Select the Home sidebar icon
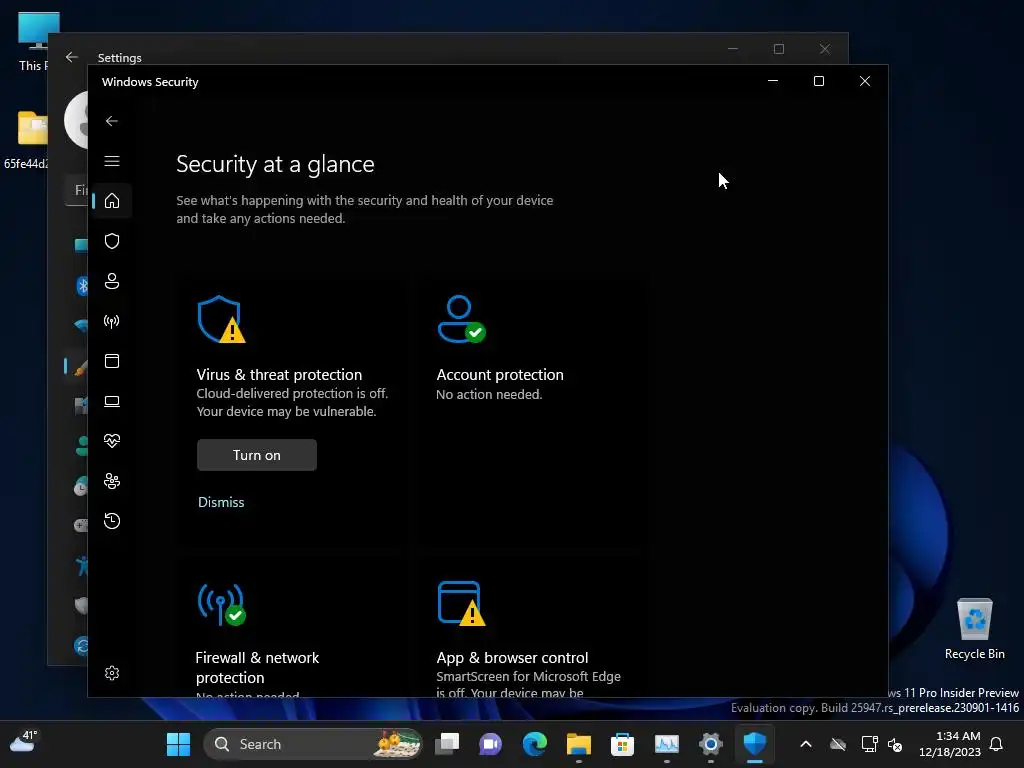 [112, 200]
